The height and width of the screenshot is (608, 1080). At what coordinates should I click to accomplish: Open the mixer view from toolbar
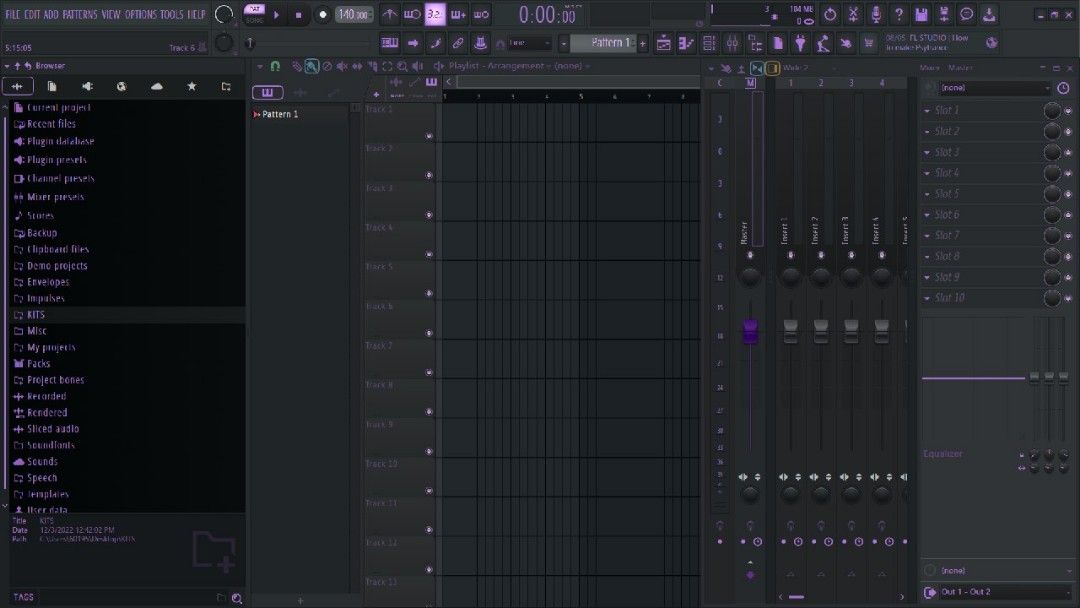731,43
